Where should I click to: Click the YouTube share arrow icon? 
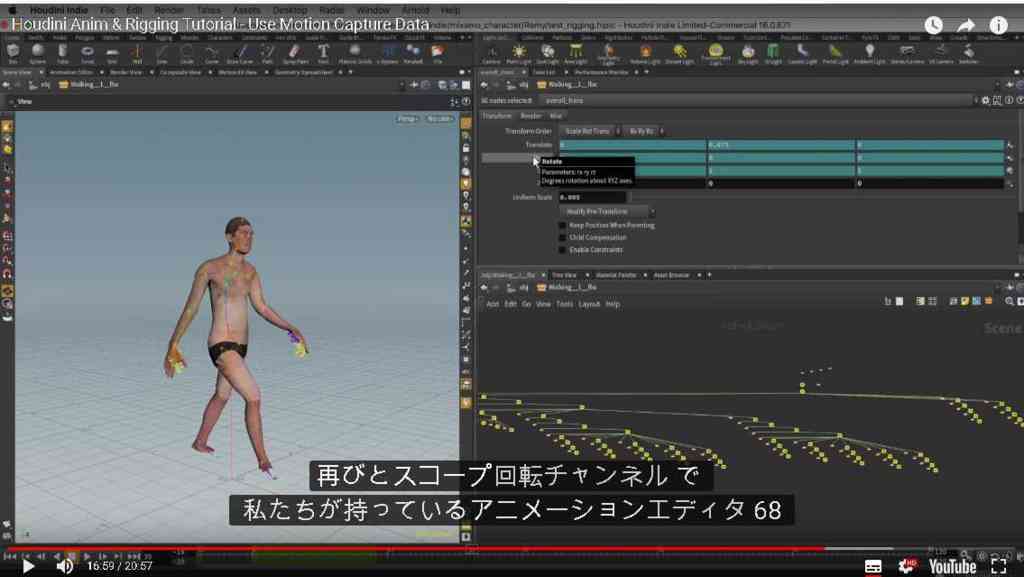pyautogui.click(x=966, y=25)
